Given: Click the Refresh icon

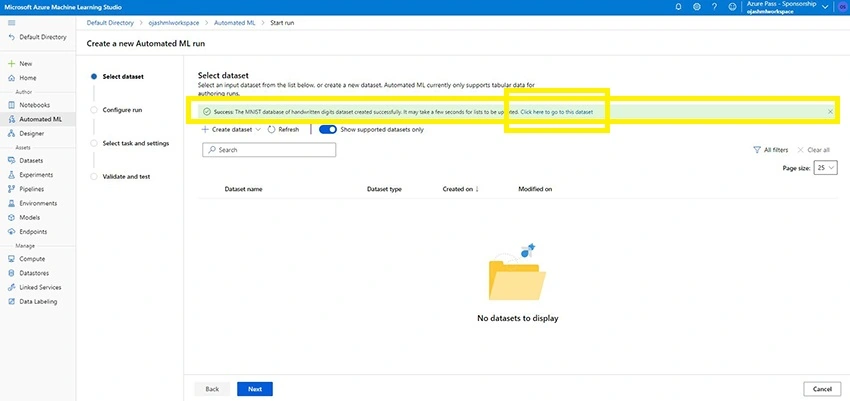Looking at the screenshot, I should pos(272,130).
